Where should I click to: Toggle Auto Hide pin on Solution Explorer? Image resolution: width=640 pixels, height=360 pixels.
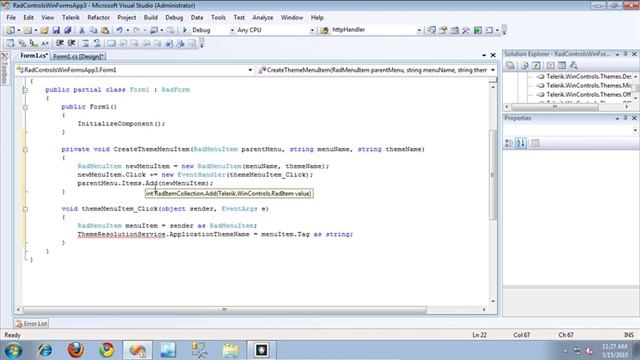[x=626, y=54]
